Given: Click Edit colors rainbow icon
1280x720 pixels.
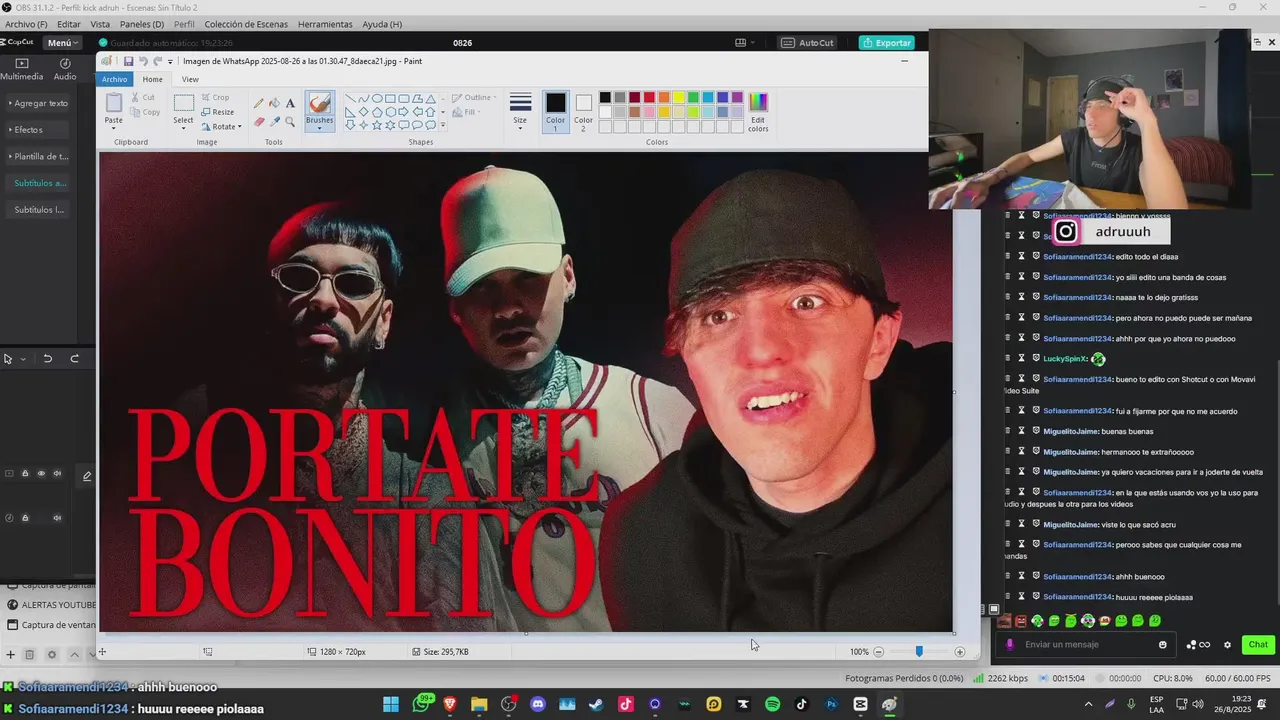Looking at the screenshot, I should coord(758,102).
